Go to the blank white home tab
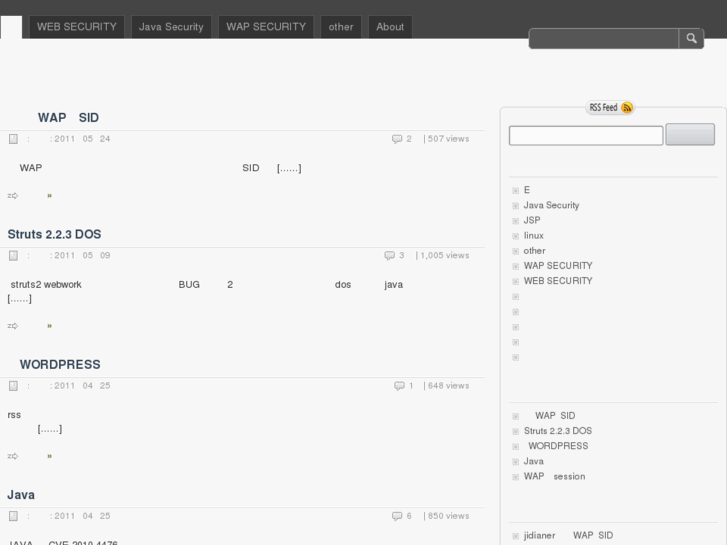The height and width of the screenshot is (545, 727). tap(11, 27)
